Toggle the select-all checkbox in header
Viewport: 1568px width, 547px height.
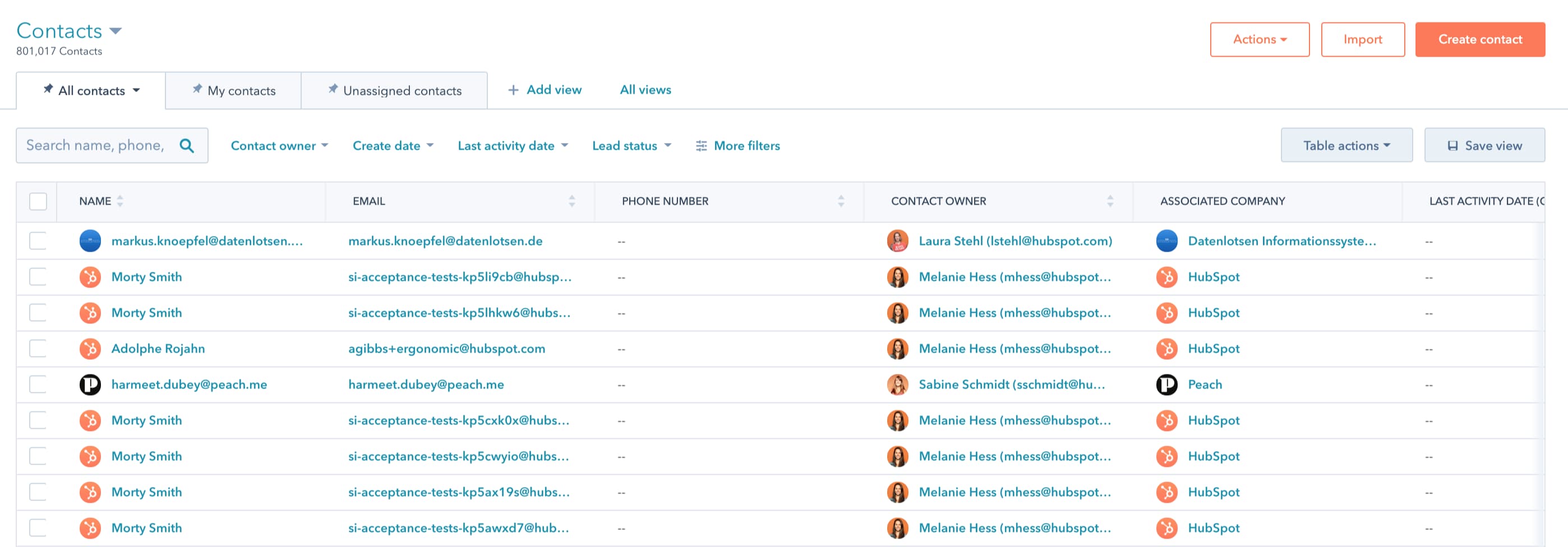(x=38, y=201)
